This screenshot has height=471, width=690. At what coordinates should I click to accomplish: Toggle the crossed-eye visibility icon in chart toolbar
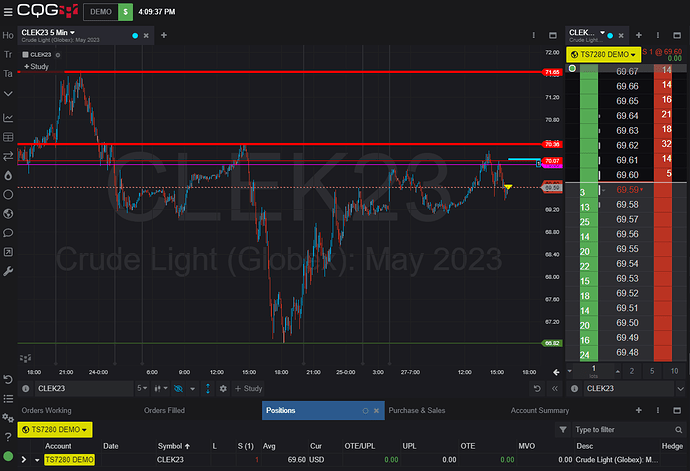click(x=178, y=389)
